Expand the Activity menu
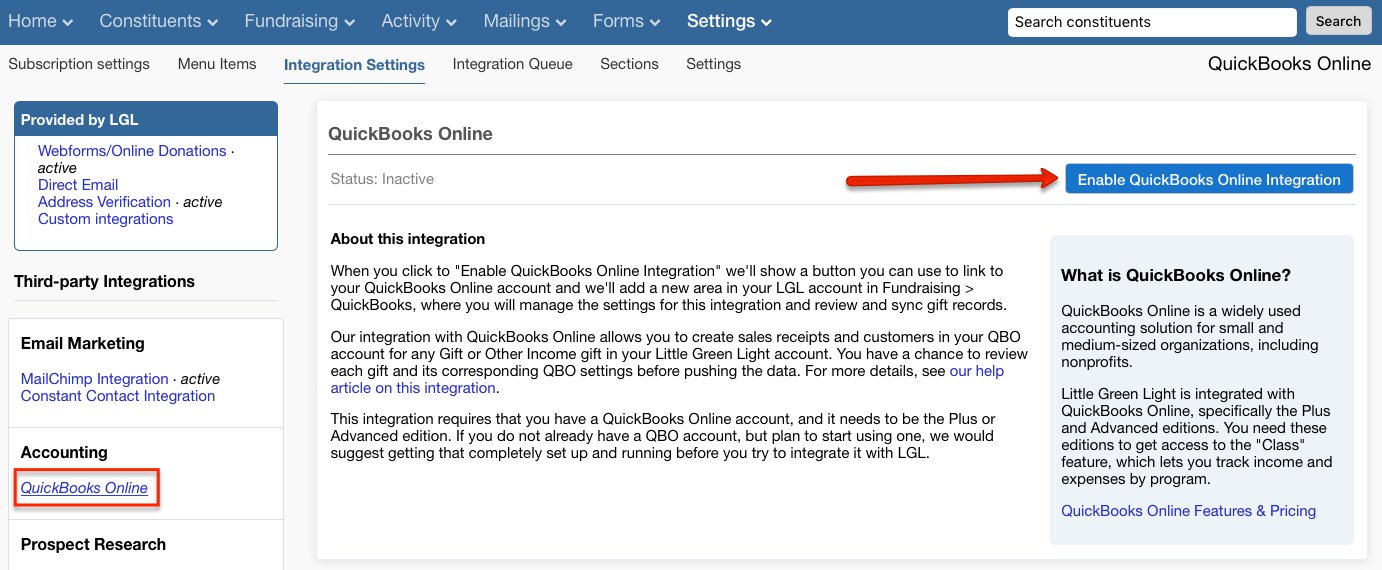The width and height of the screenshot is (1382, 570). [419, 21]
